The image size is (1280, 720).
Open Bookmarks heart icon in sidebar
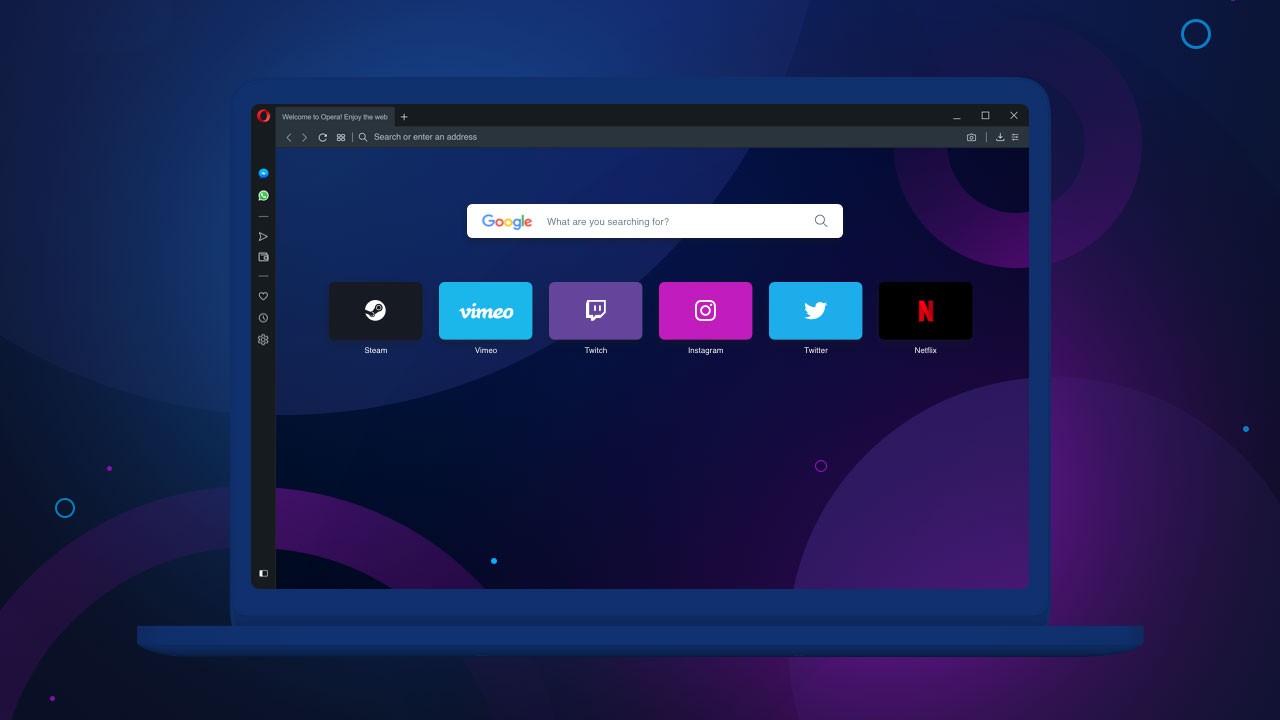pos(263,296)
